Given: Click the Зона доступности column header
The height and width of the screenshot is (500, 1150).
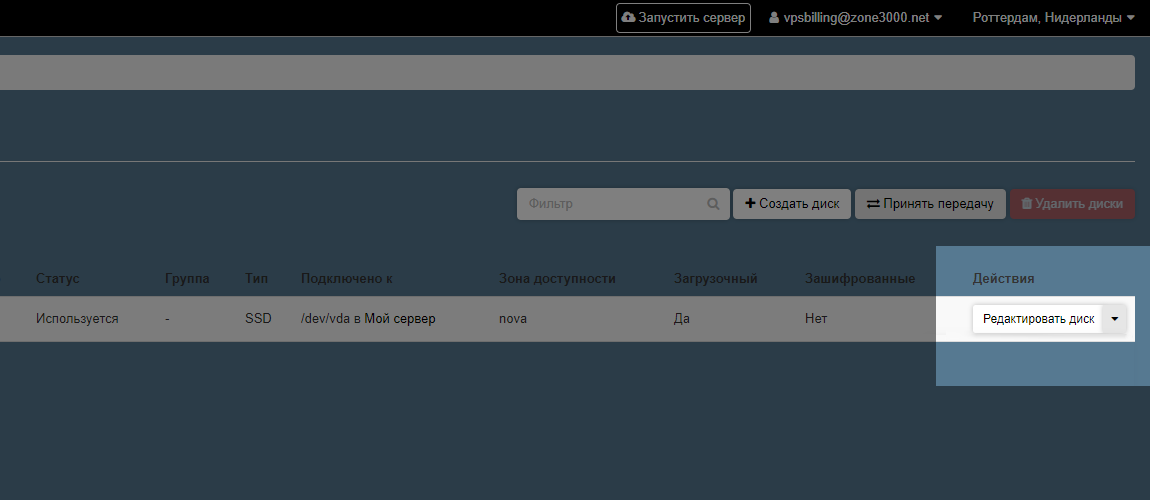Looking at the screenshot, I should pyautogui.click(x=557, y=279).
